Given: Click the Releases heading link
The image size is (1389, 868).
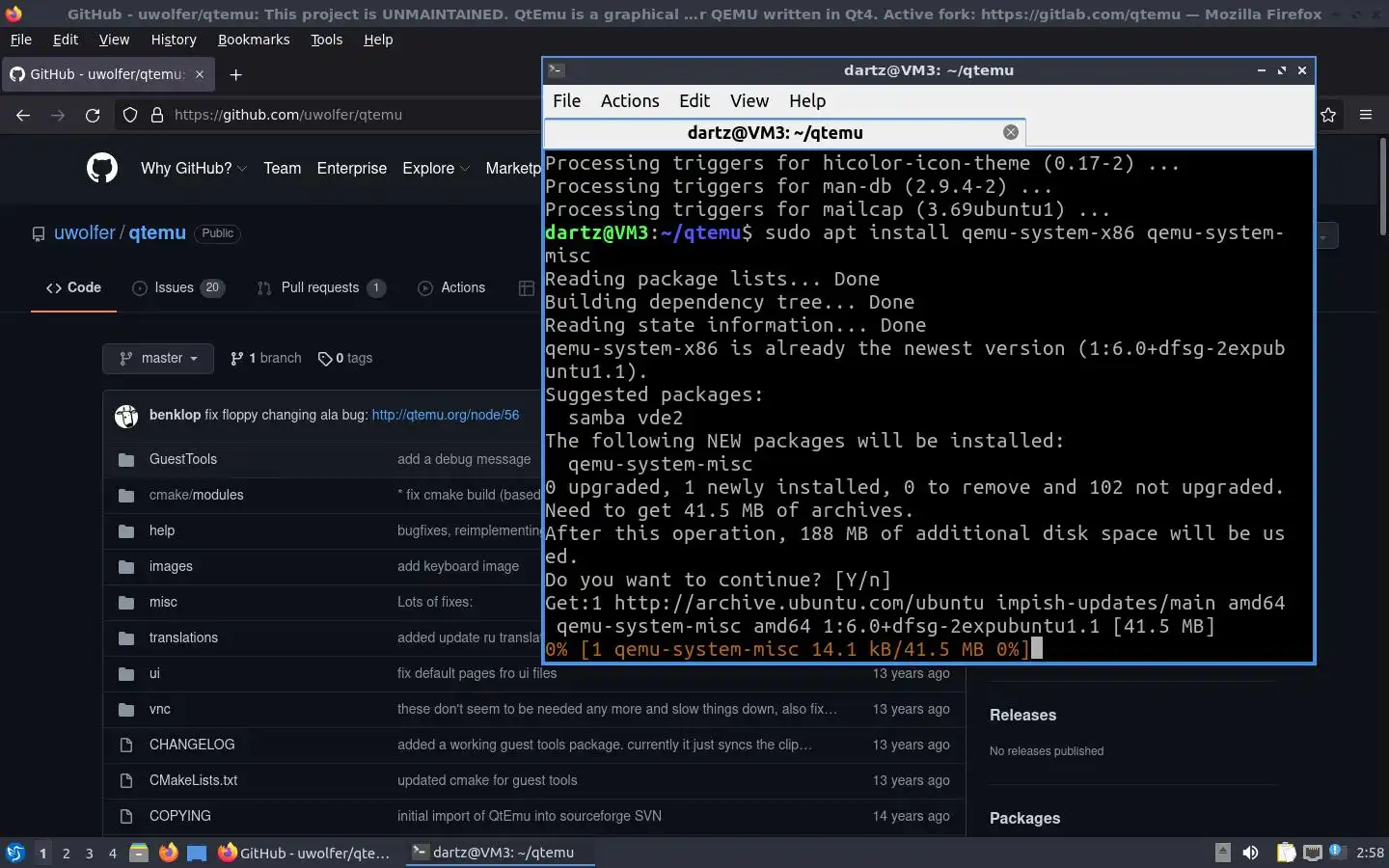Looking at the screenshot, I should pyautogui.click(x=1022, y=715).
